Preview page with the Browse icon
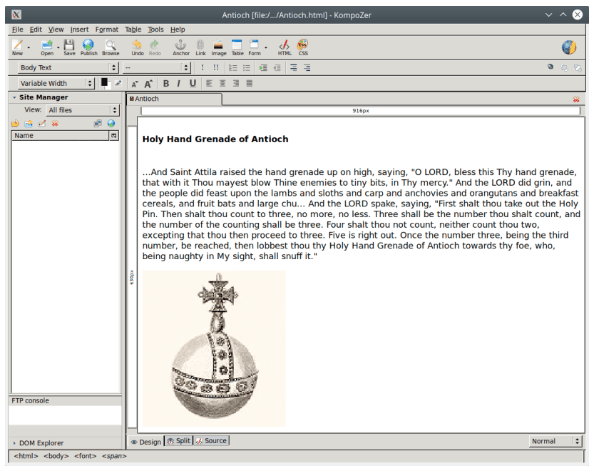 click(x=111, y=47)
